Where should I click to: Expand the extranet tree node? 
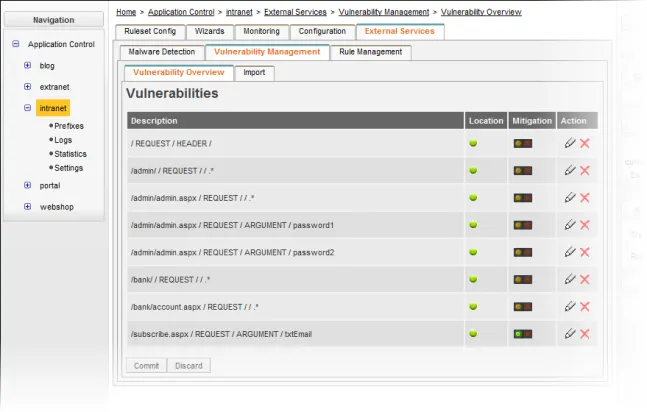point(27,87)
